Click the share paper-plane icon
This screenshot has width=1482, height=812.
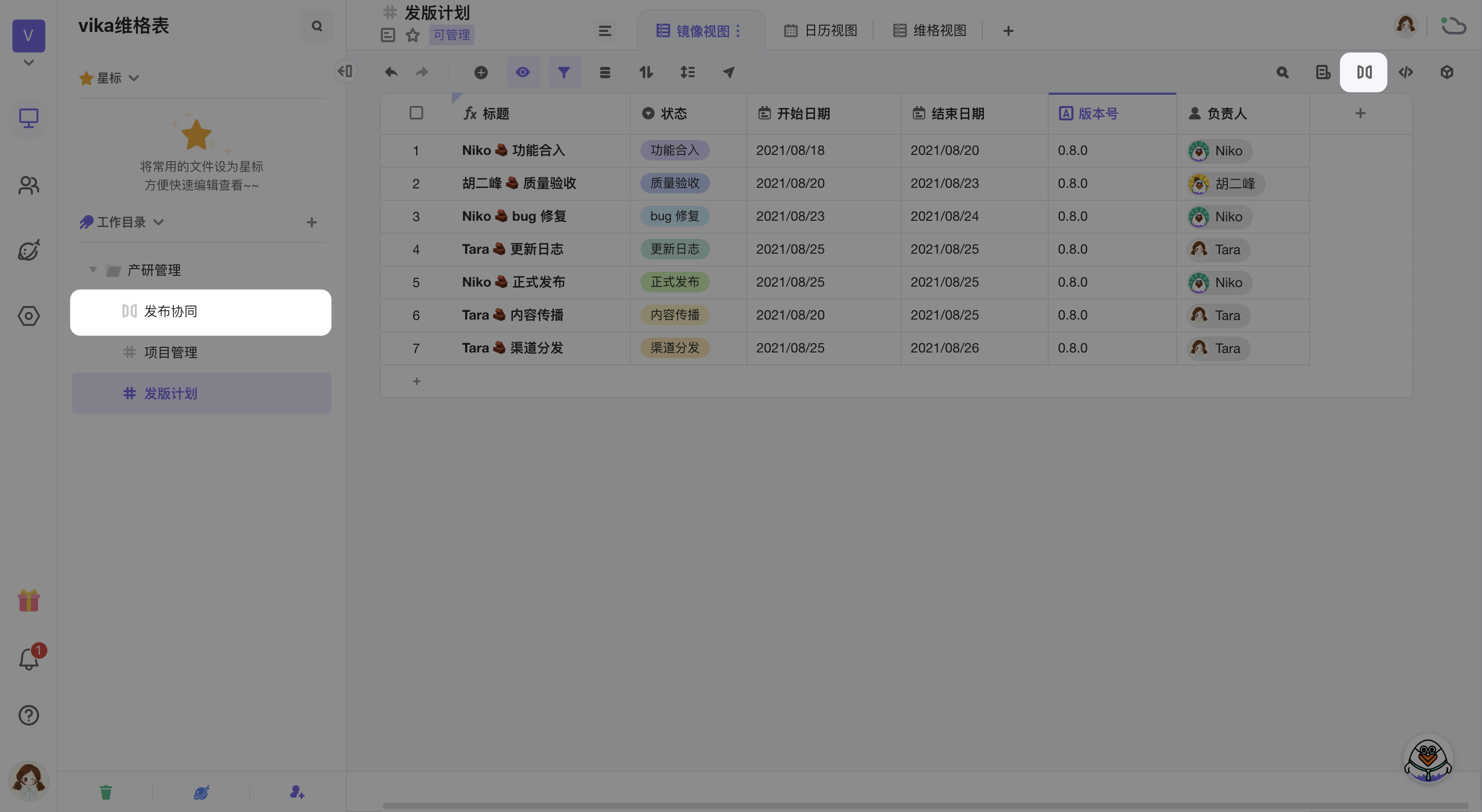728,73
